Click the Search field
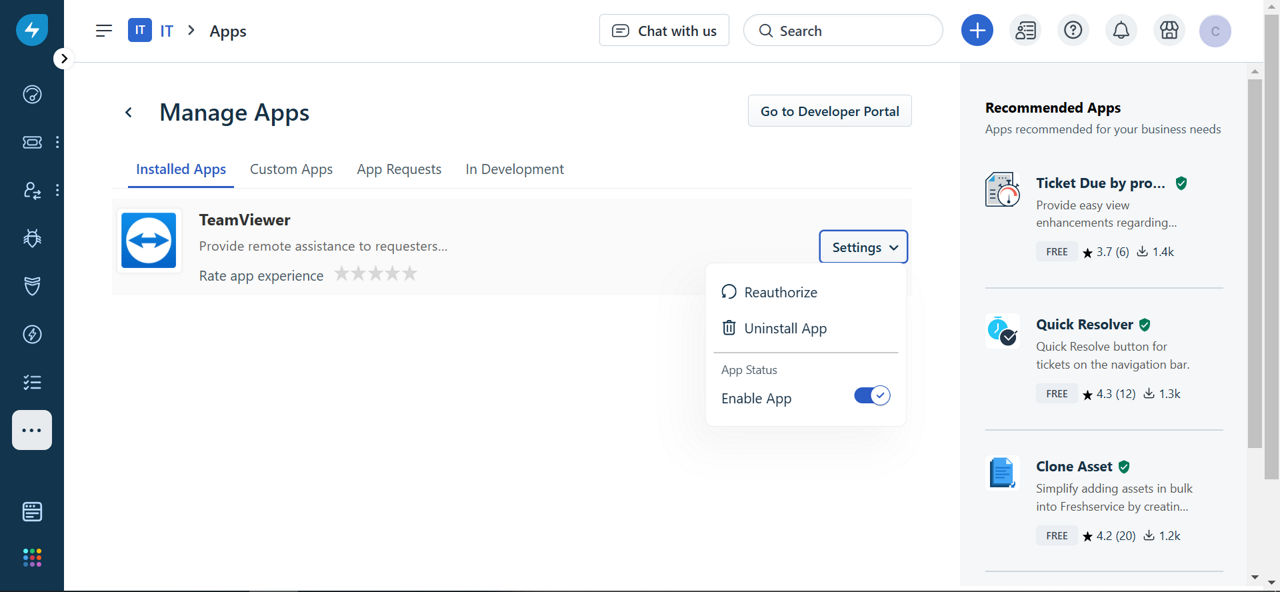The width and height of the screenshot is (1280, 592). [843, 30]
